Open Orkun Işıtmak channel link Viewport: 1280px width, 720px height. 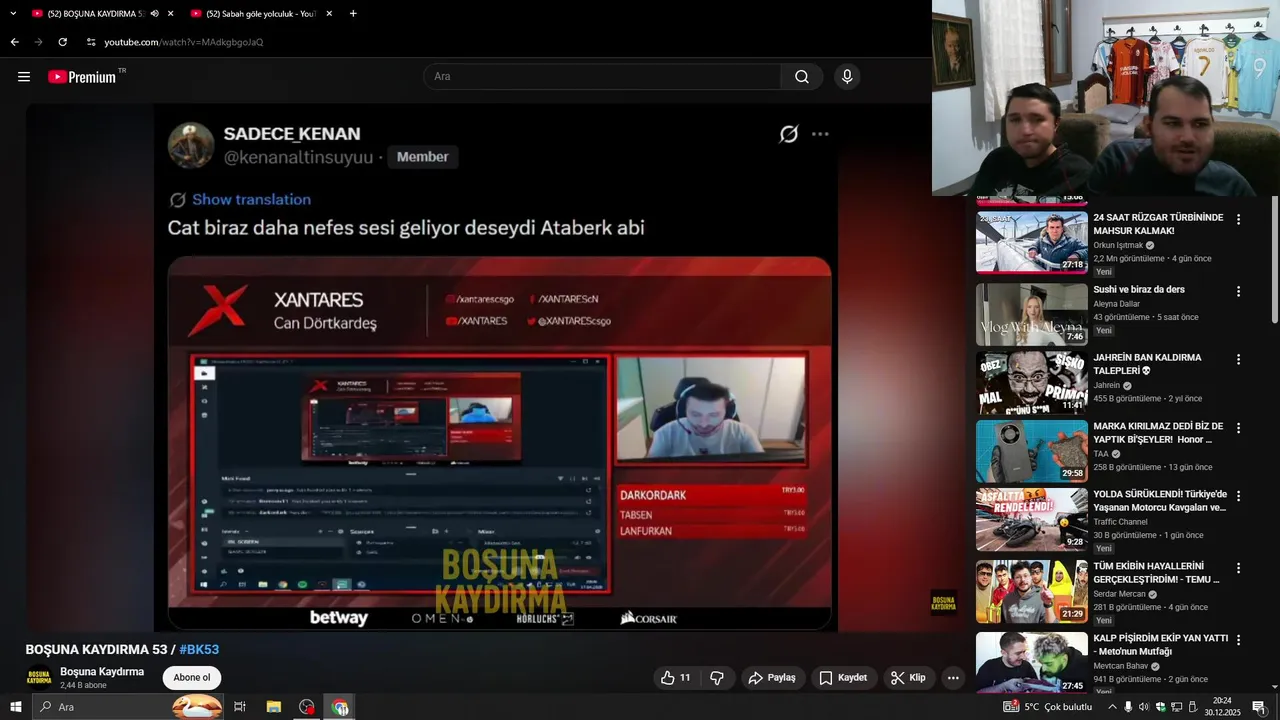1118,245
